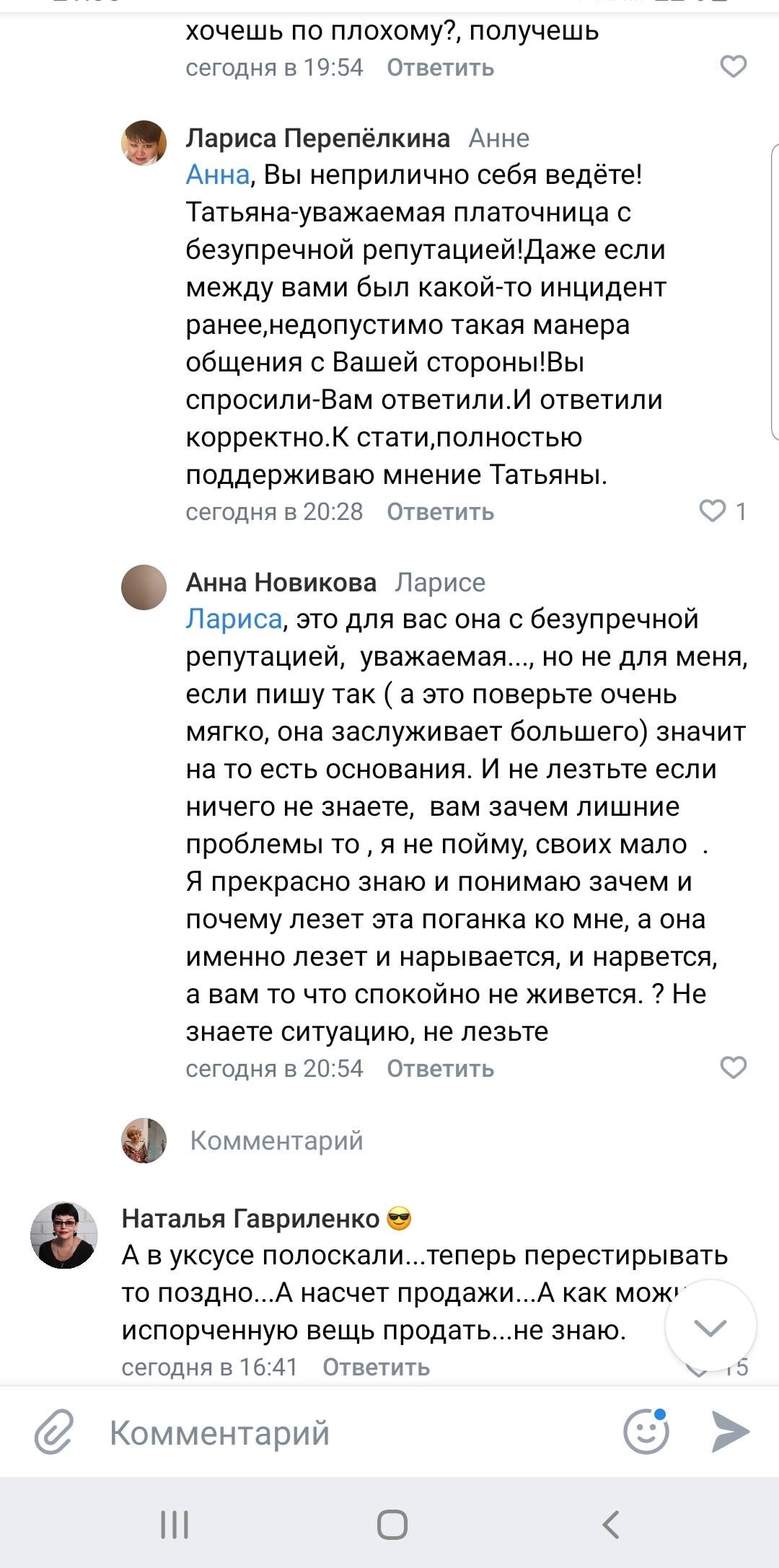
Task: Tap Android recent apps icon
Action: tap(174, 1525)
